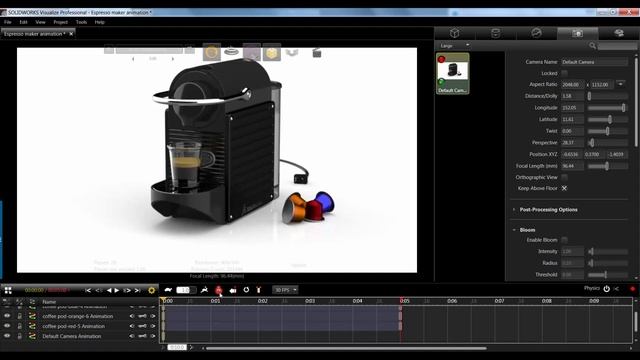This screenshot has height=360, width=640.
Task: Open animation settings gear icon
Action: point(151,290)
